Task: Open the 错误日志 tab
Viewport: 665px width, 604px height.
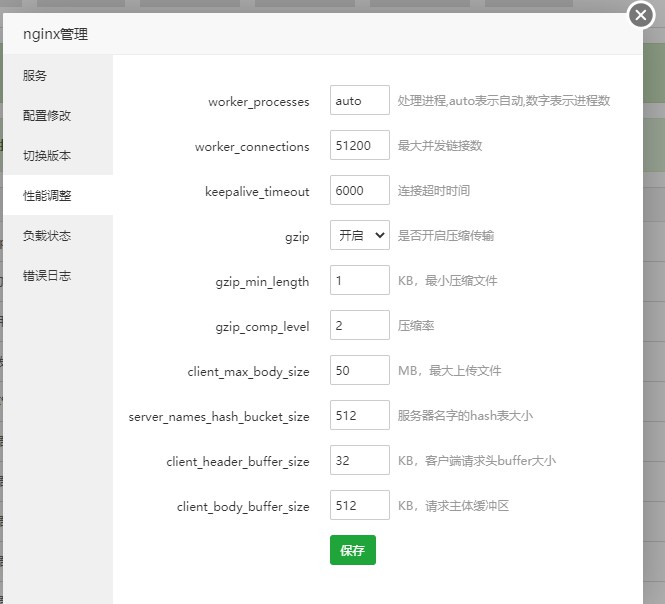Action: point(58,275)
